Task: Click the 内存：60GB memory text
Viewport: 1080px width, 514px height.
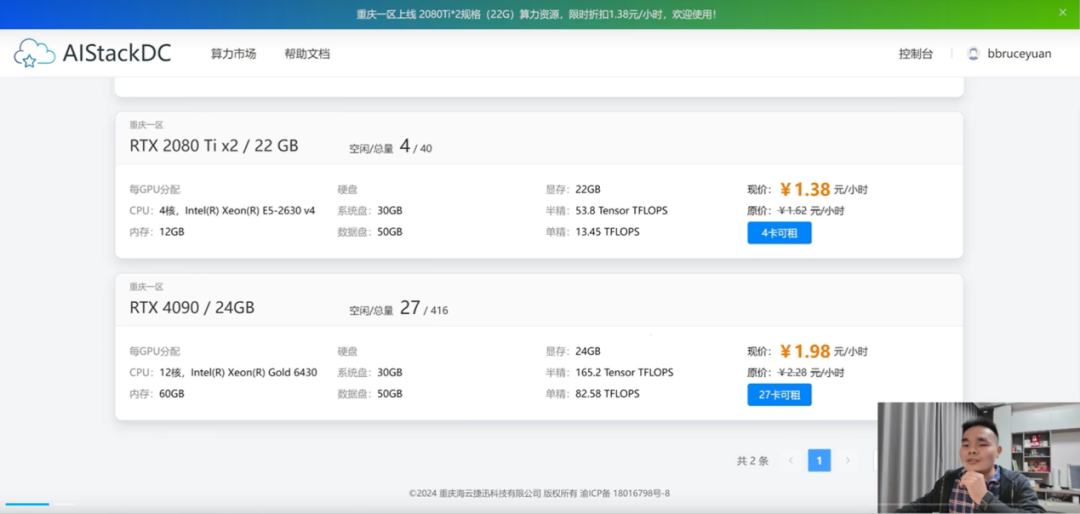Action: [x=157, y=394]
